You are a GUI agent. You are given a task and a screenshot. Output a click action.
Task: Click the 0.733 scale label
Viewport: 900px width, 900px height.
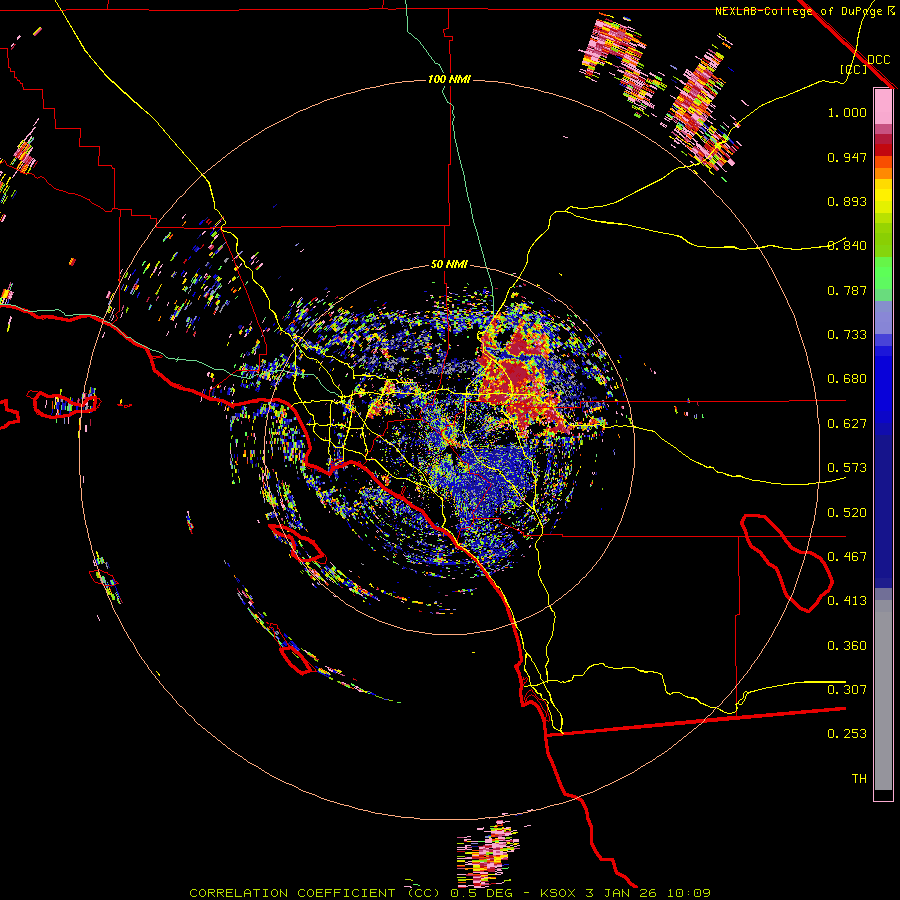tap(847, 335)
